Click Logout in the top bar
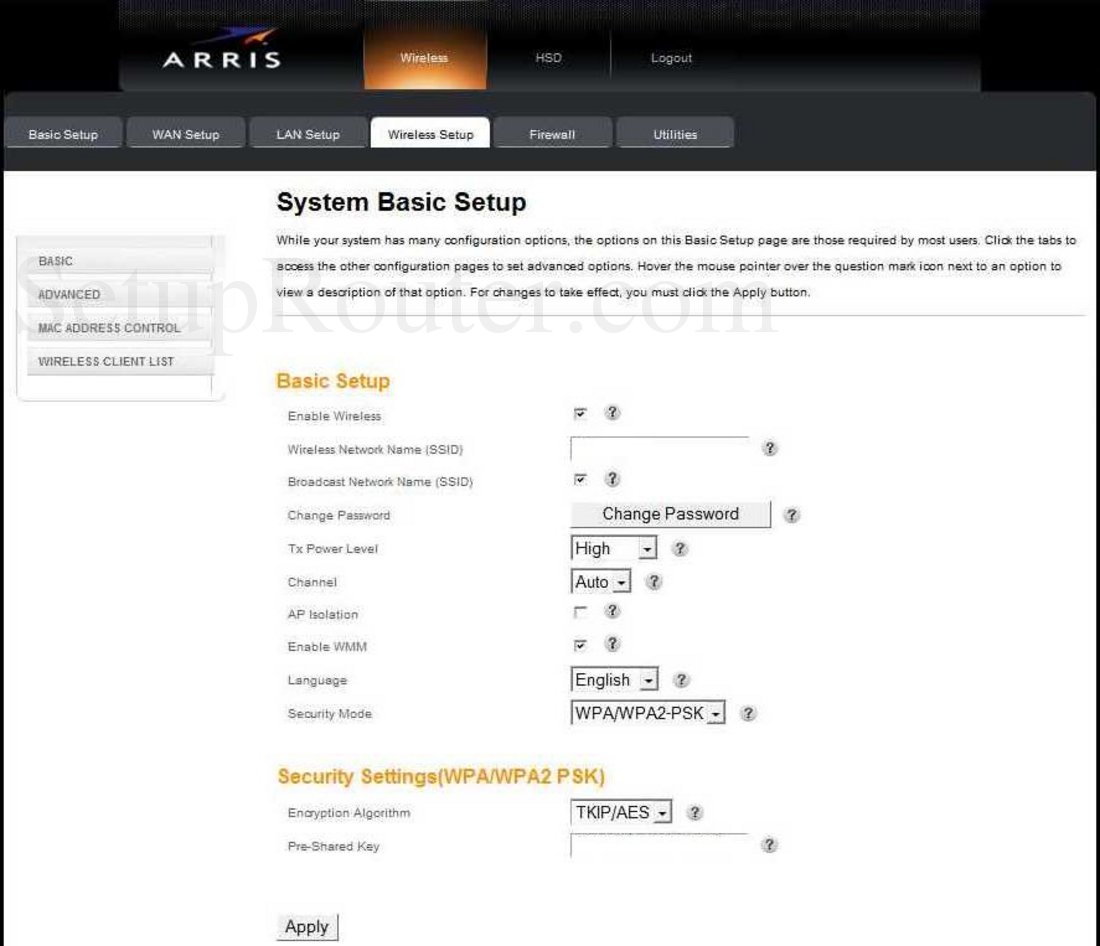 671,58
